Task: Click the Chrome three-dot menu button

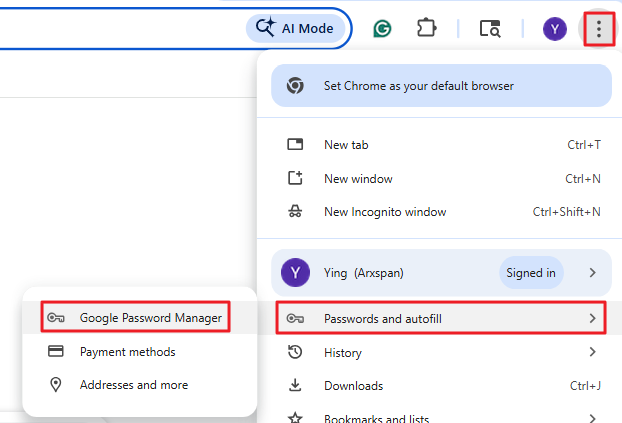Action: pyautogui.click(x=598, y=29)
